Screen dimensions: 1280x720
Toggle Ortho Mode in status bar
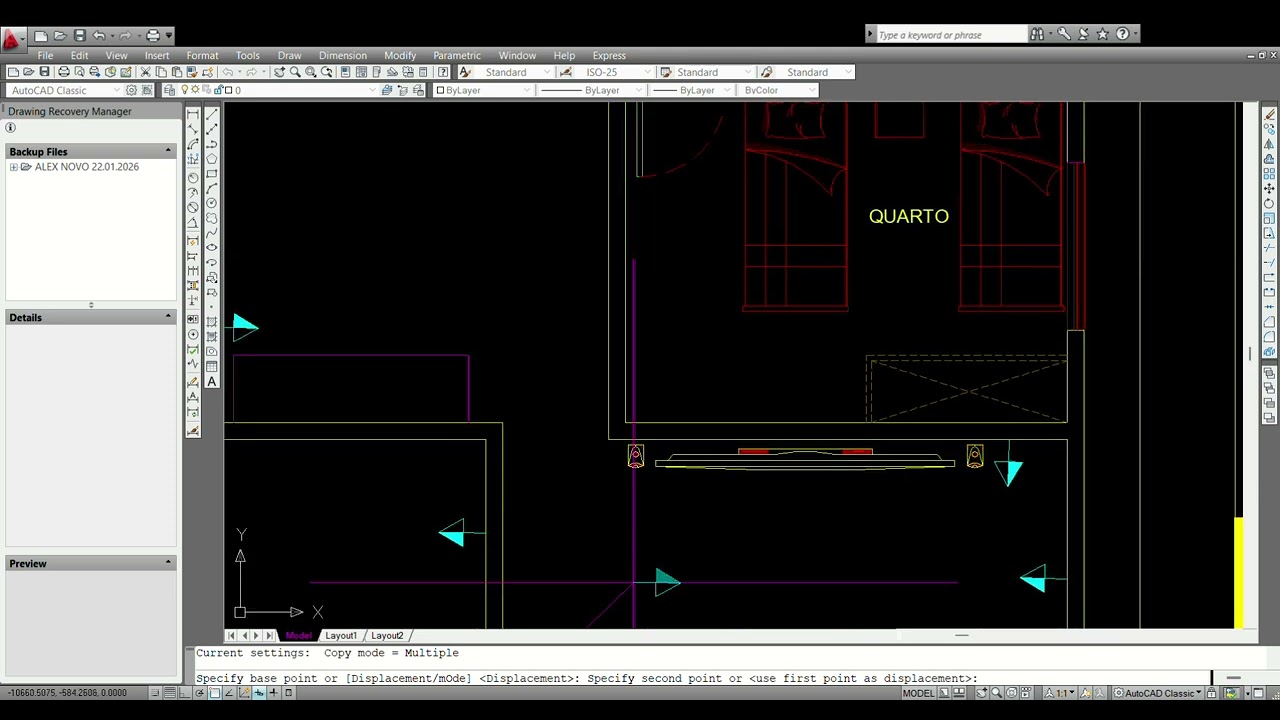point(185,693)
